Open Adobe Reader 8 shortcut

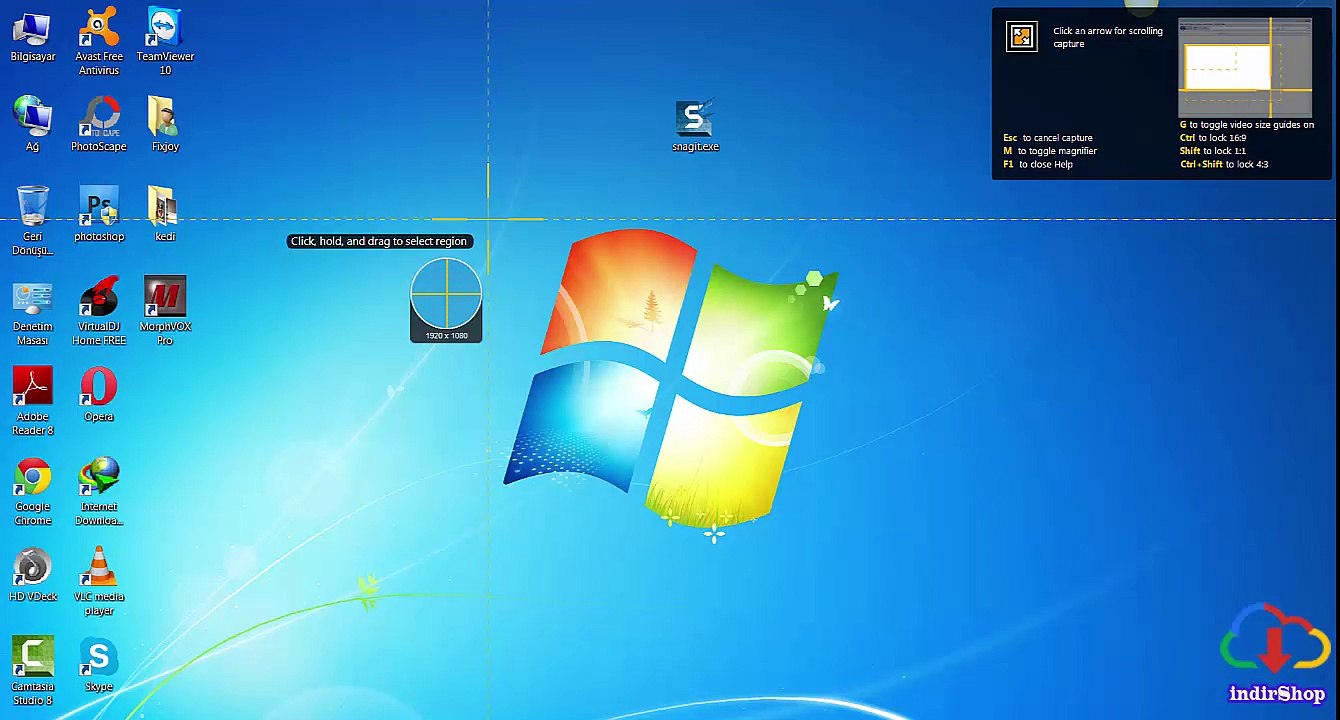coord(33,402)
